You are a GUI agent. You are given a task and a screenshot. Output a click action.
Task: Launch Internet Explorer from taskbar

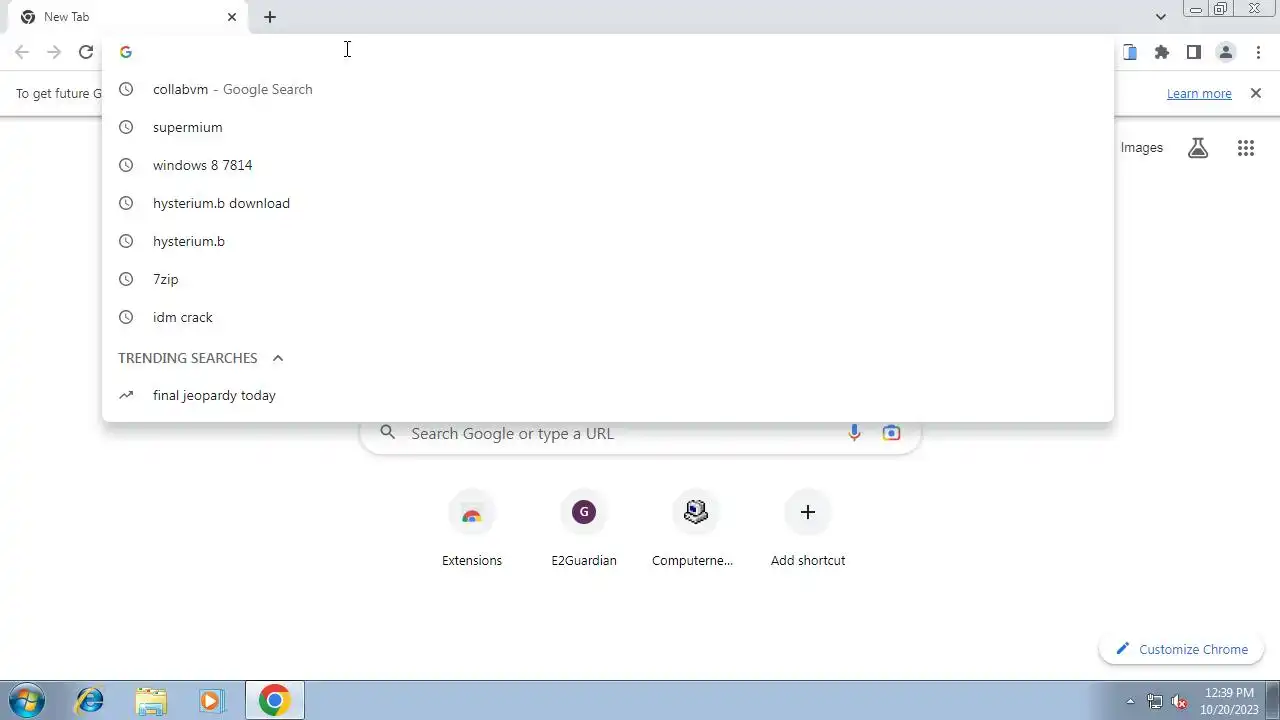[90, 700]
